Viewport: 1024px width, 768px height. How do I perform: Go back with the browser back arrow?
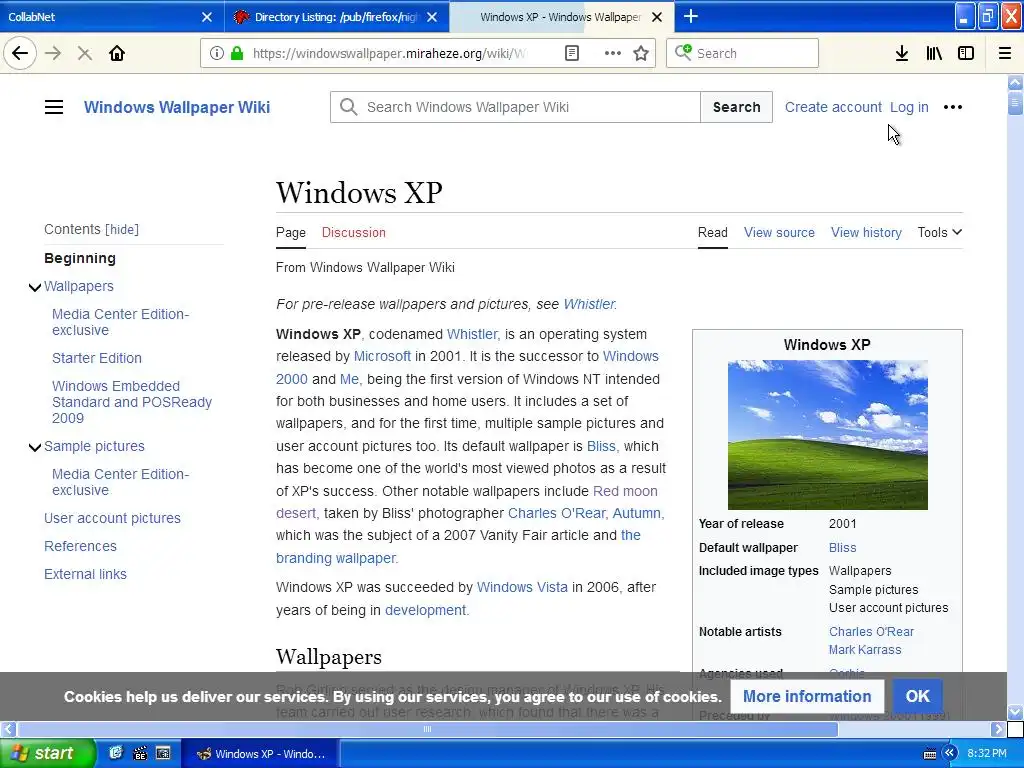[20, 53]
